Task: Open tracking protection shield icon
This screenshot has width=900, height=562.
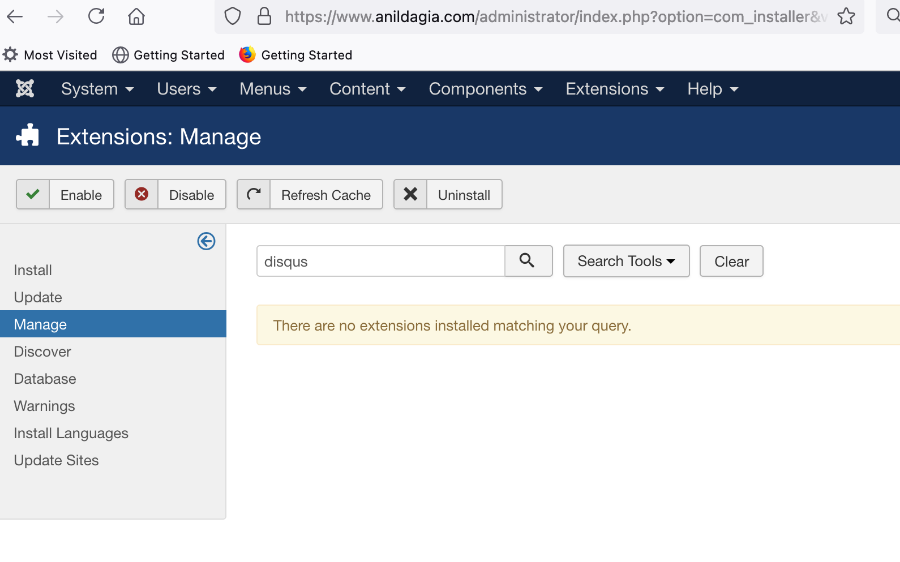Action: tap(232, 16)
